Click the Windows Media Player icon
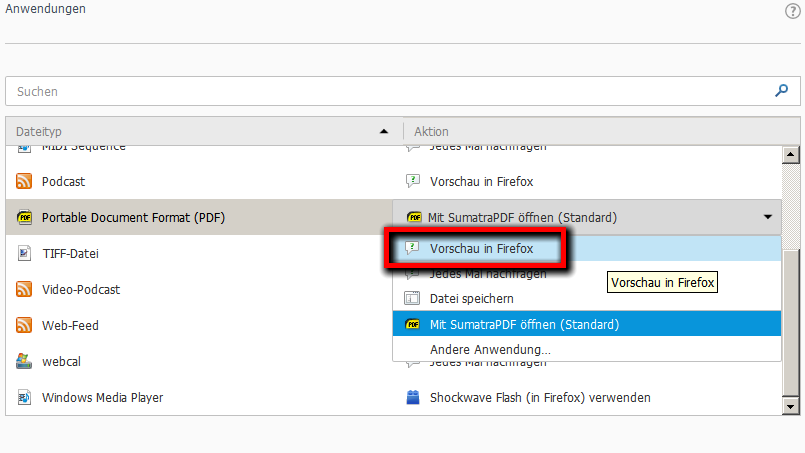805x453 pixels. [24, 397]
